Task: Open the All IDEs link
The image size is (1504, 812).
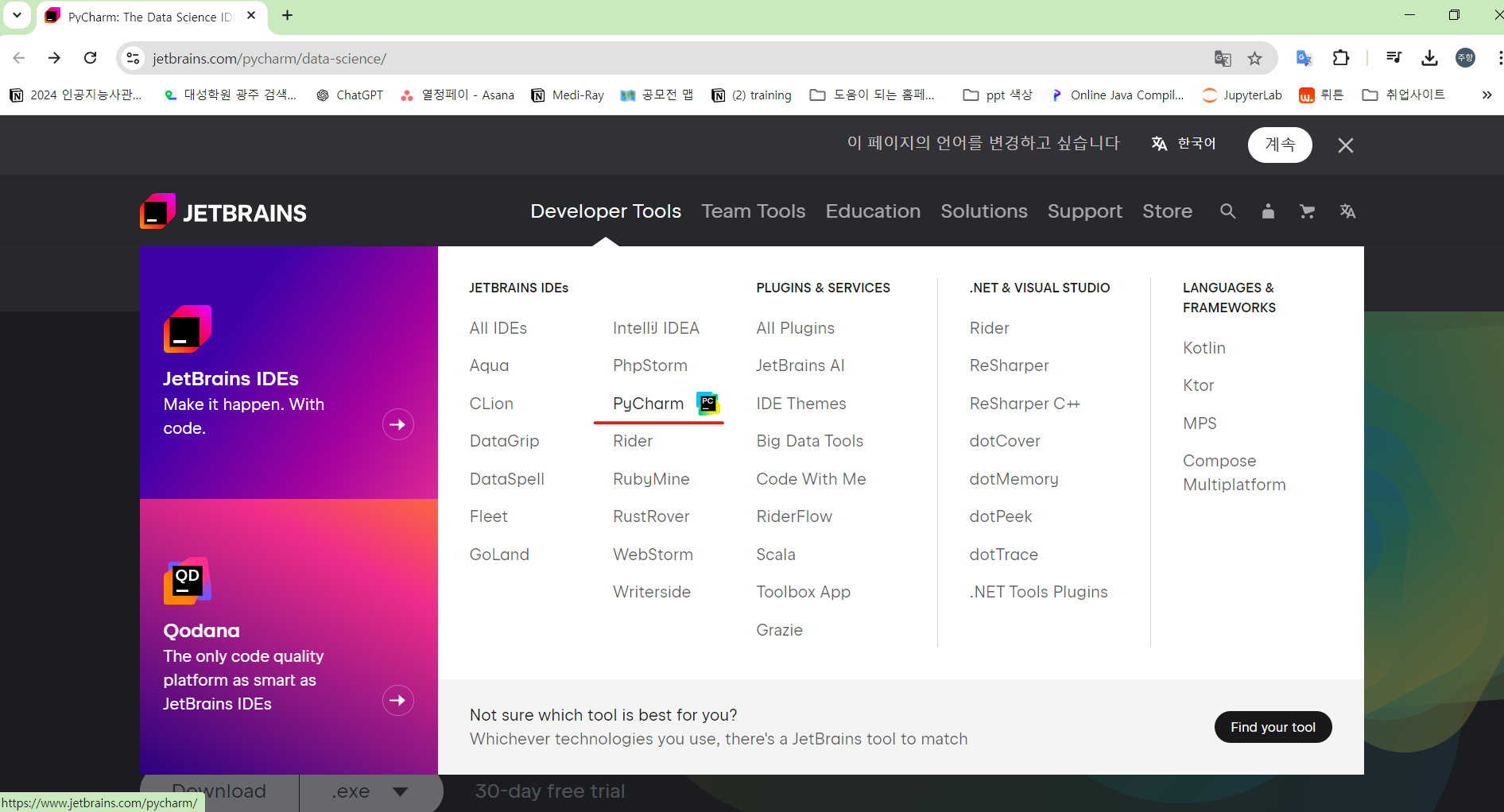Action: click(498, 328)
